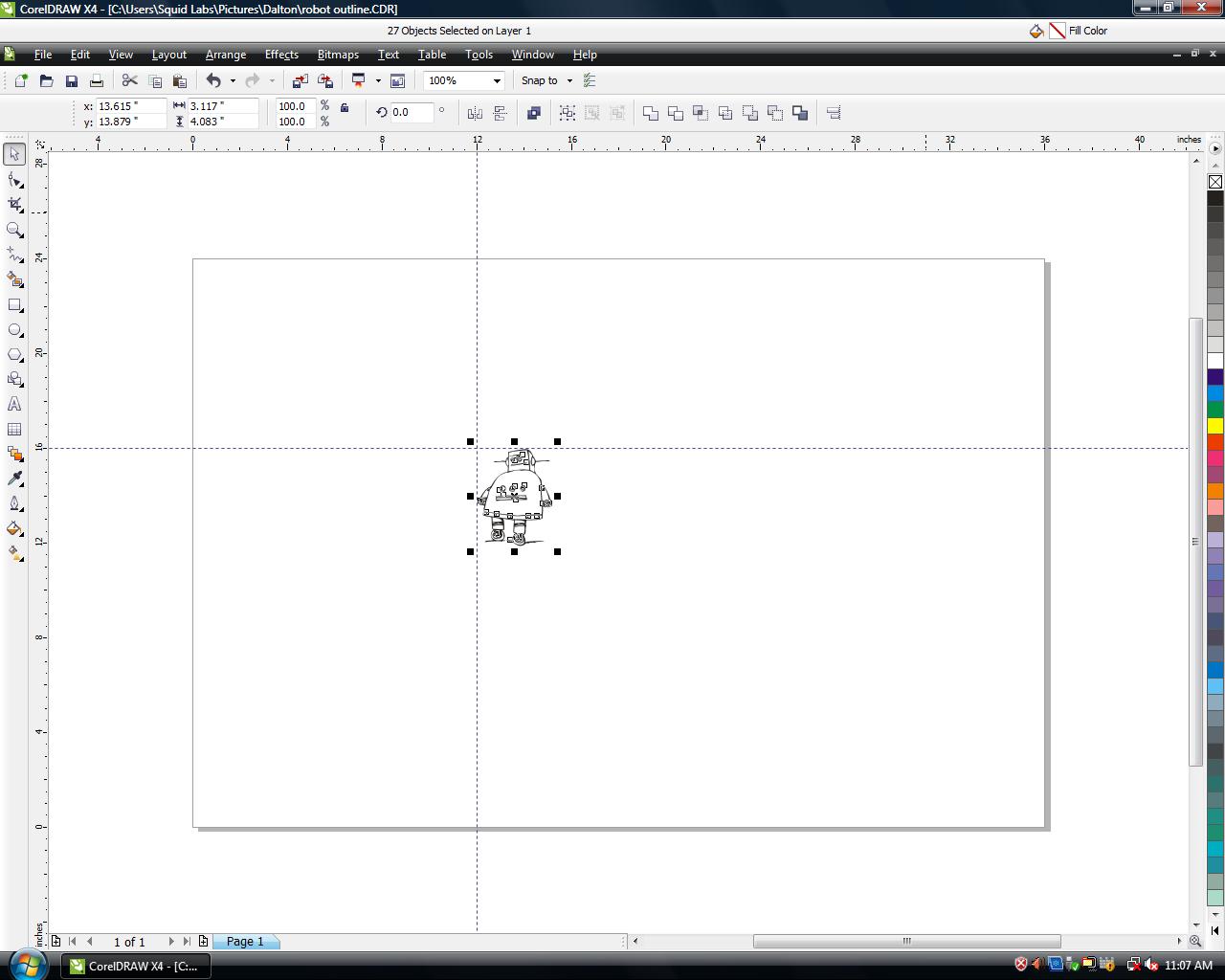
Task: Choose the Zoom tool in the toolbox
Action: 14,230
